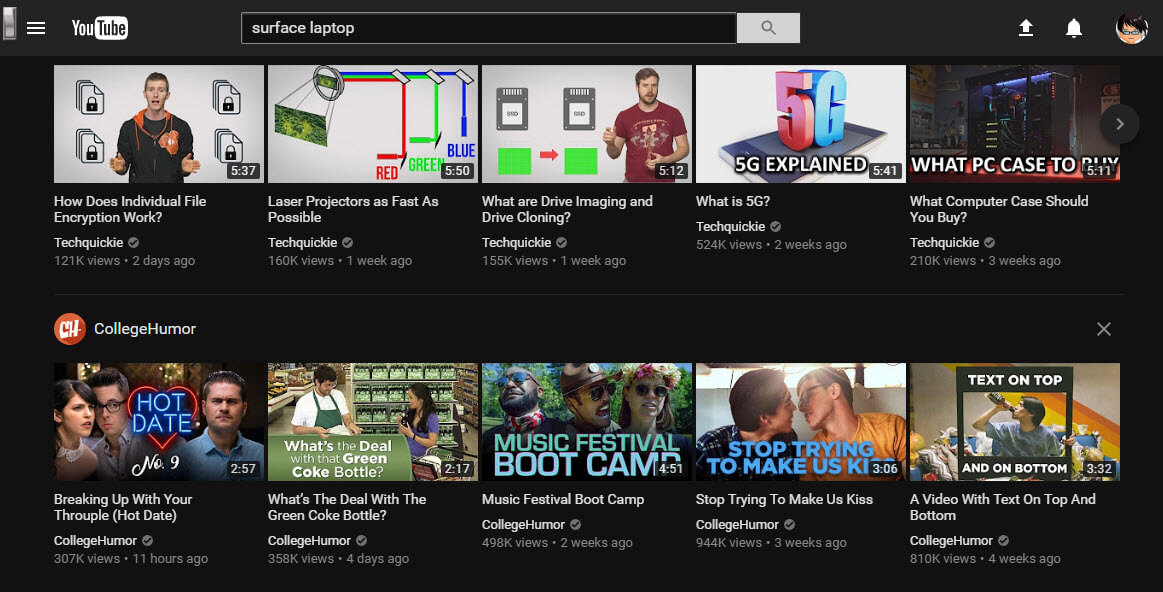Show next Techquickie videos with arrow

pos(1120,124)
